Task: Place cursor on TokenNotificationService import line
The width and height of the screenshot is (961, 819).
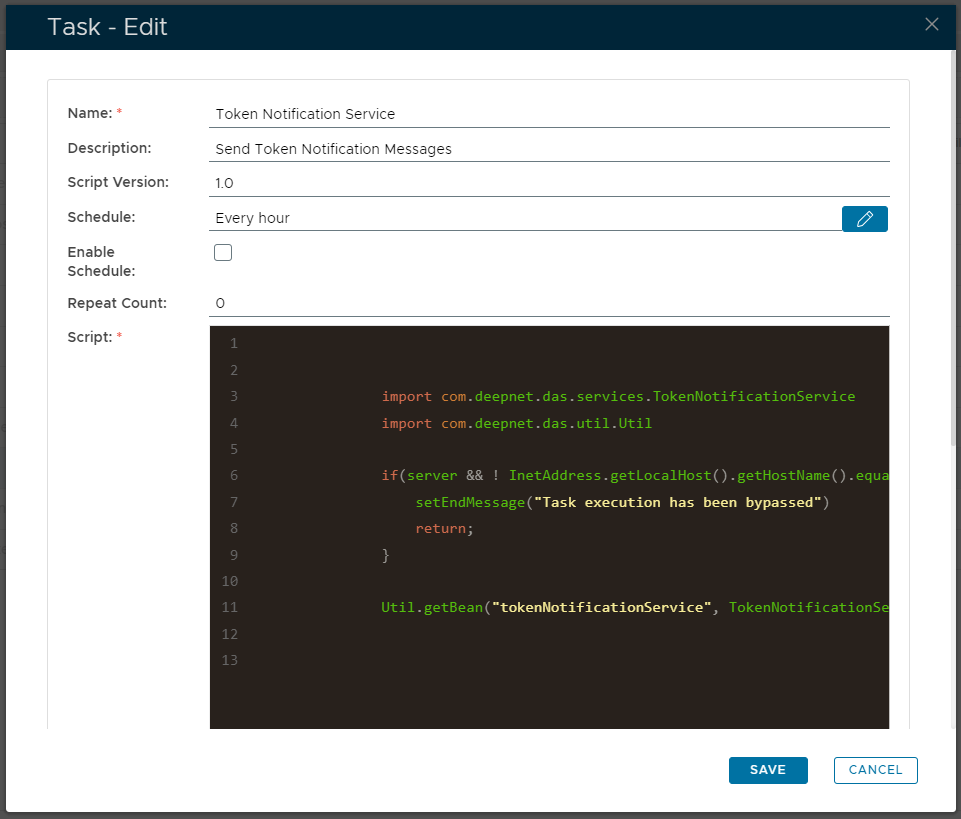Action: [618, 396]
